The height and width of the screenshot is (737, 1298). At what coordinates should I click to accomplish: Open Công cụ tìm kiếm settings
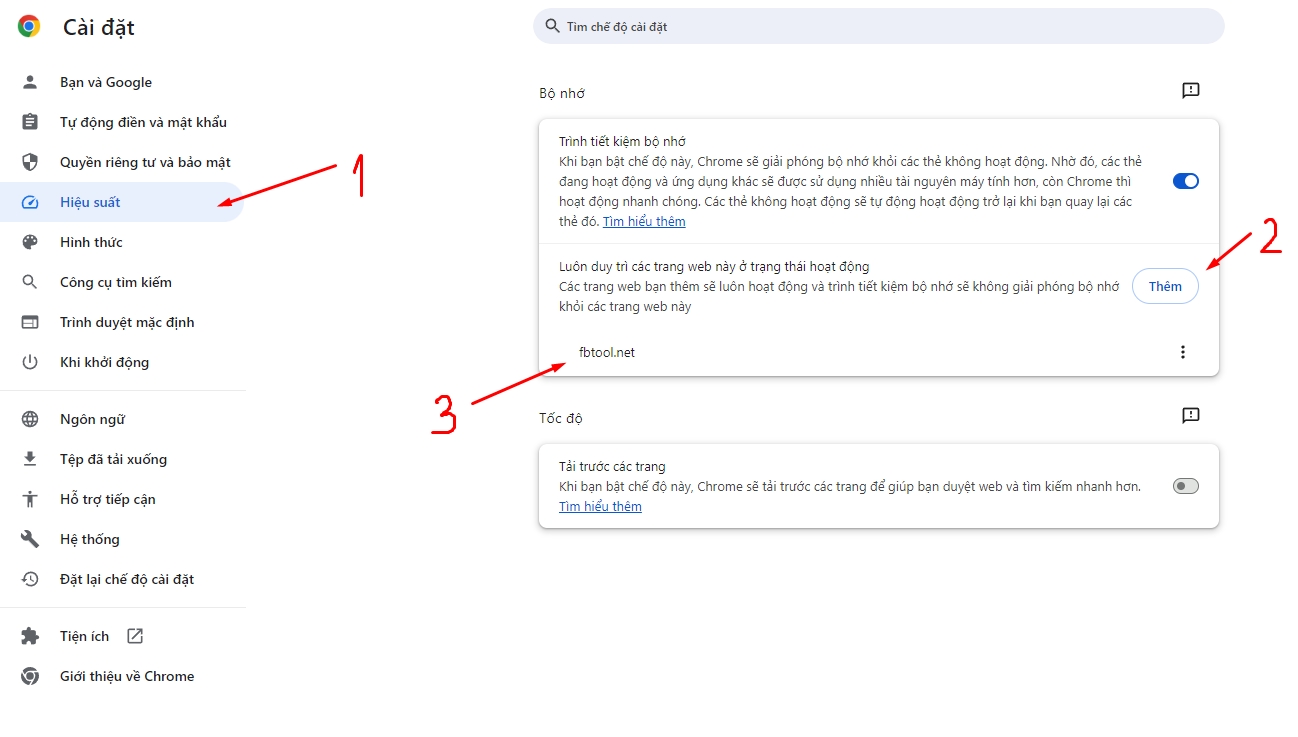pyautogui.click(x=115, y=282)
